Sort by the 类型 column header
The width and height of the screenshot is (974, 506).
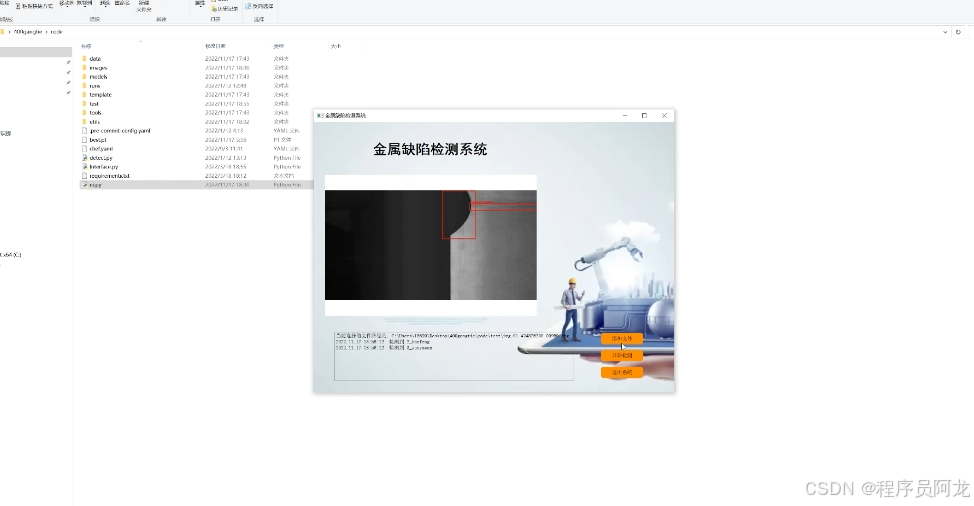pyautogui.click(x=279, y=46)
